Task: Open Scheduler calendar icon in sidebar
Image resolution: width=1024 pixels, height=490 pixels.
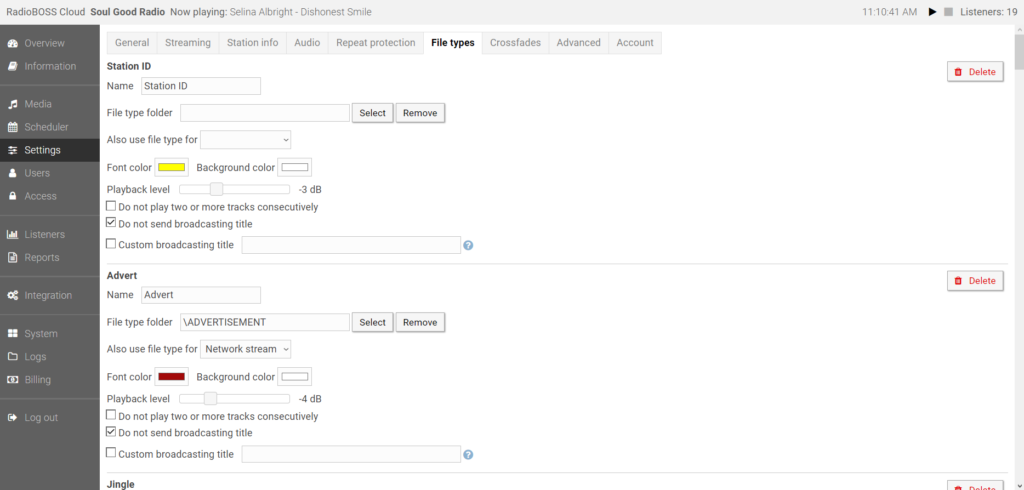Action: click(x=13, y=127)
